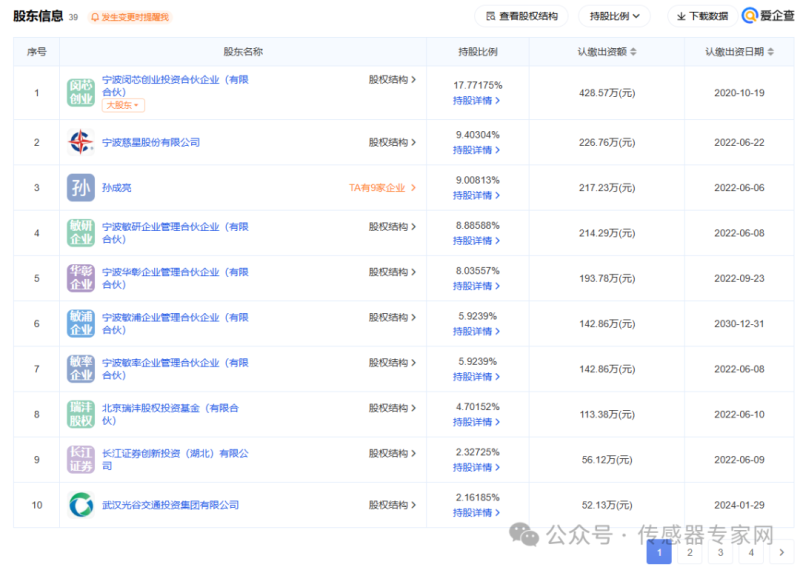Open 股权结构 for 北京瑞沣股权投资基金
This screenshot has height=567, width=800.
(392, 408)
